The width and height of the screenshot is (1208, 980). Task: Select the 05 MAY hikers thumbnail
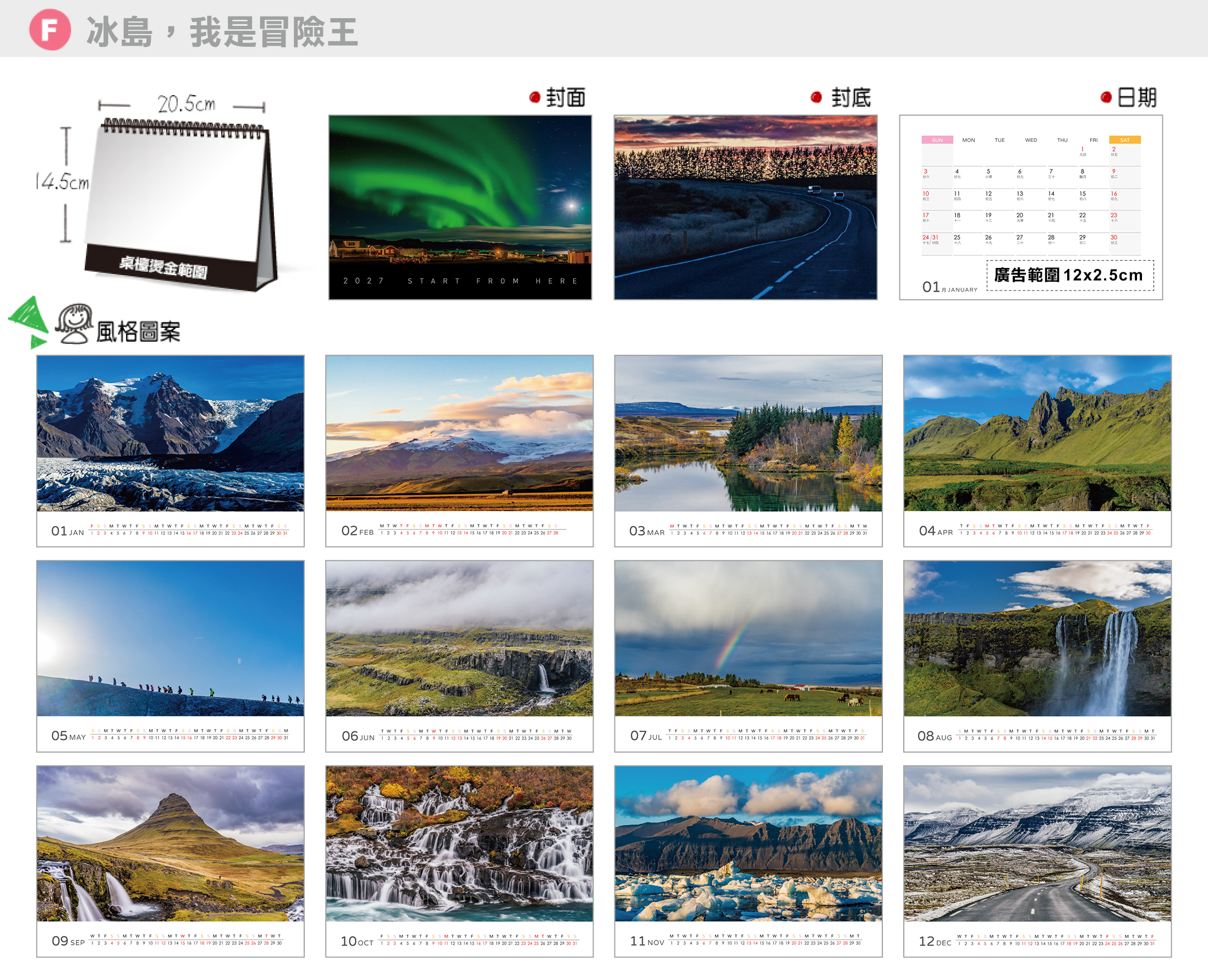171,656
